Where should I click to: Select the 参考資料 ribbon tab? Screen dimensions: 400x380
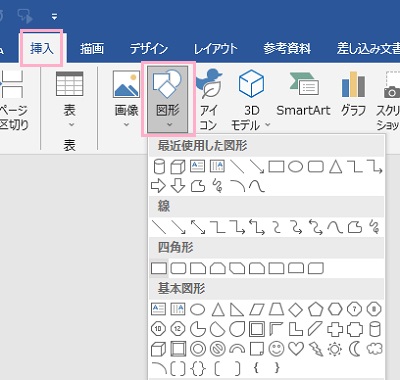point(287,49)
